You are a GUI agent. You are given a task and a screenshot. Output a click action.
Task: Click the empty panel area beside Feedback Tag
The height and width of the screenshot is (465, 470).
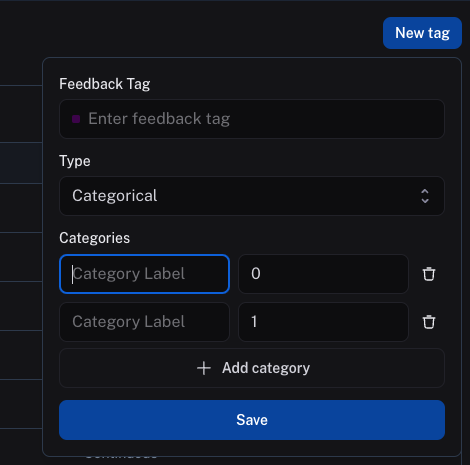[x=297, y=84]
